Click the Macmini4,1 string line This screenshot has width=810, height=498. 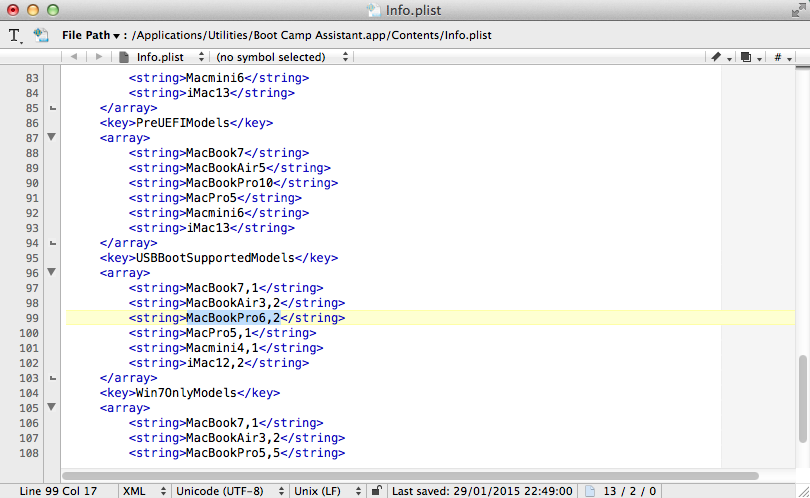[x=226, y=348]
